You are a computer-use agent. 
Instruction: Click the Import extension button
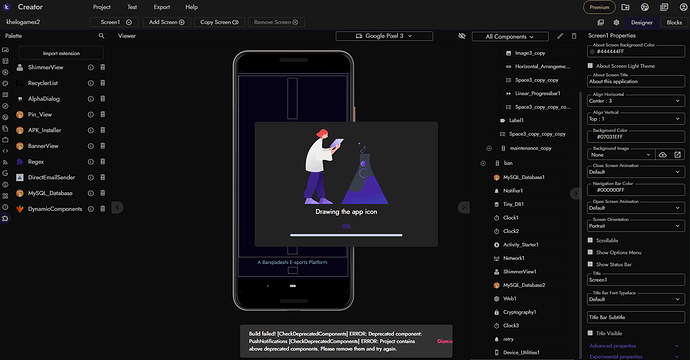[x=61, y=53]
